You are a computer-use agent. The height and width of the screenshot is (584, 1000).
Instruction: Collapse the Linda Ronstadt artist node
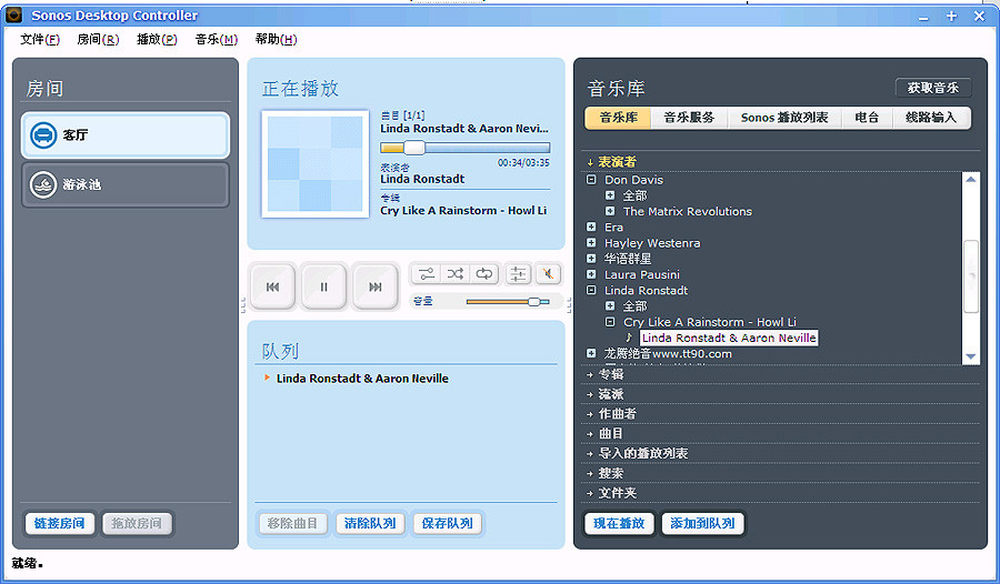coord(591,290)
